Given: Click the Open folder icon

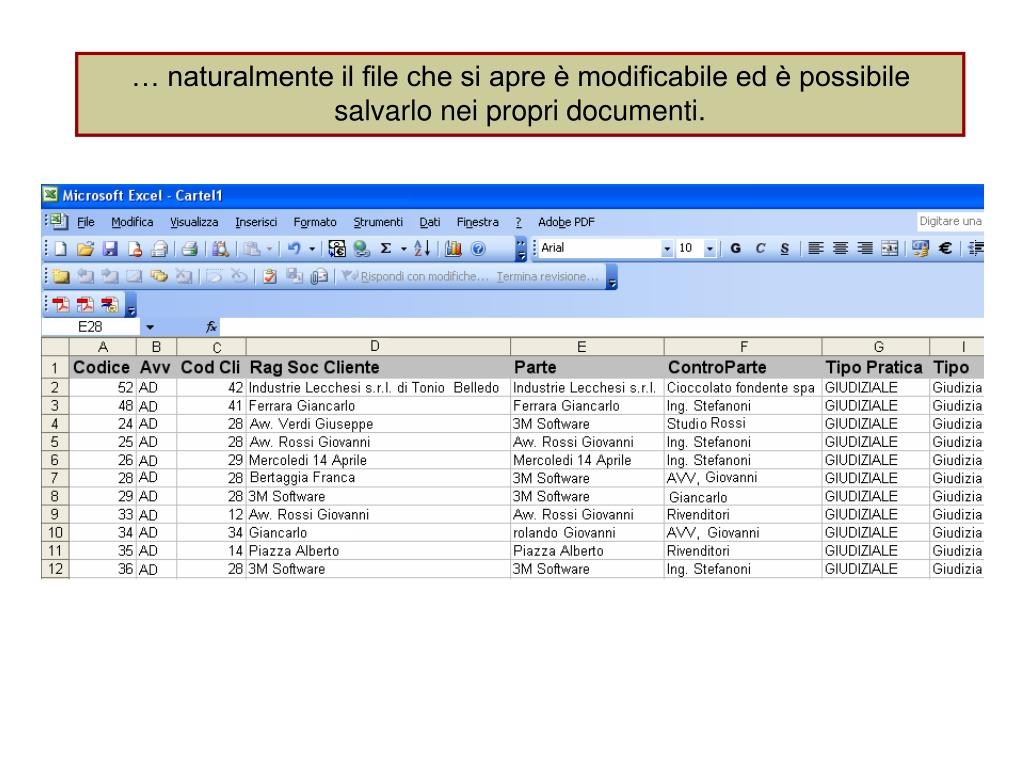Looking at the screenshot, I should tap(85, 249).
